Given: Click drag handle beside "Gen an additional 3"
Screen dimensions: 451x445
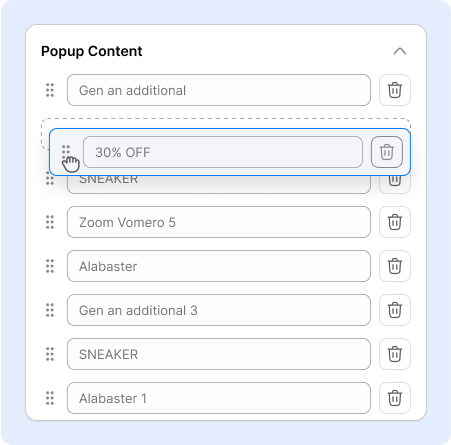Looking at the screenshot, I should pyautogui.click(x=50, y=310).
